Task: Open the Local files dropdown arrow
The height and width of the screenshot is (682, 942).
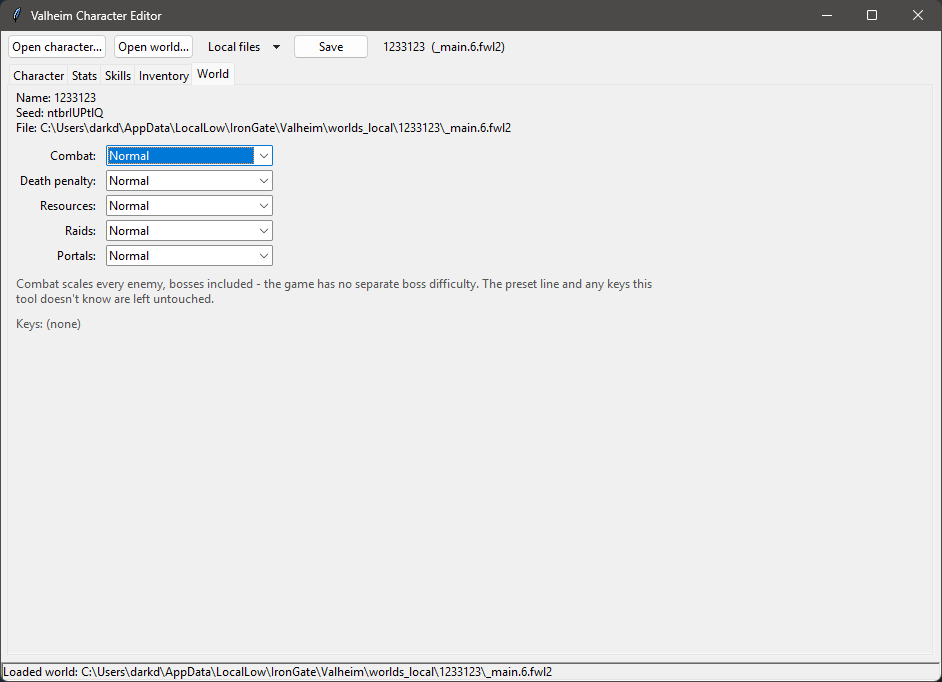Action: coord(276,47)
